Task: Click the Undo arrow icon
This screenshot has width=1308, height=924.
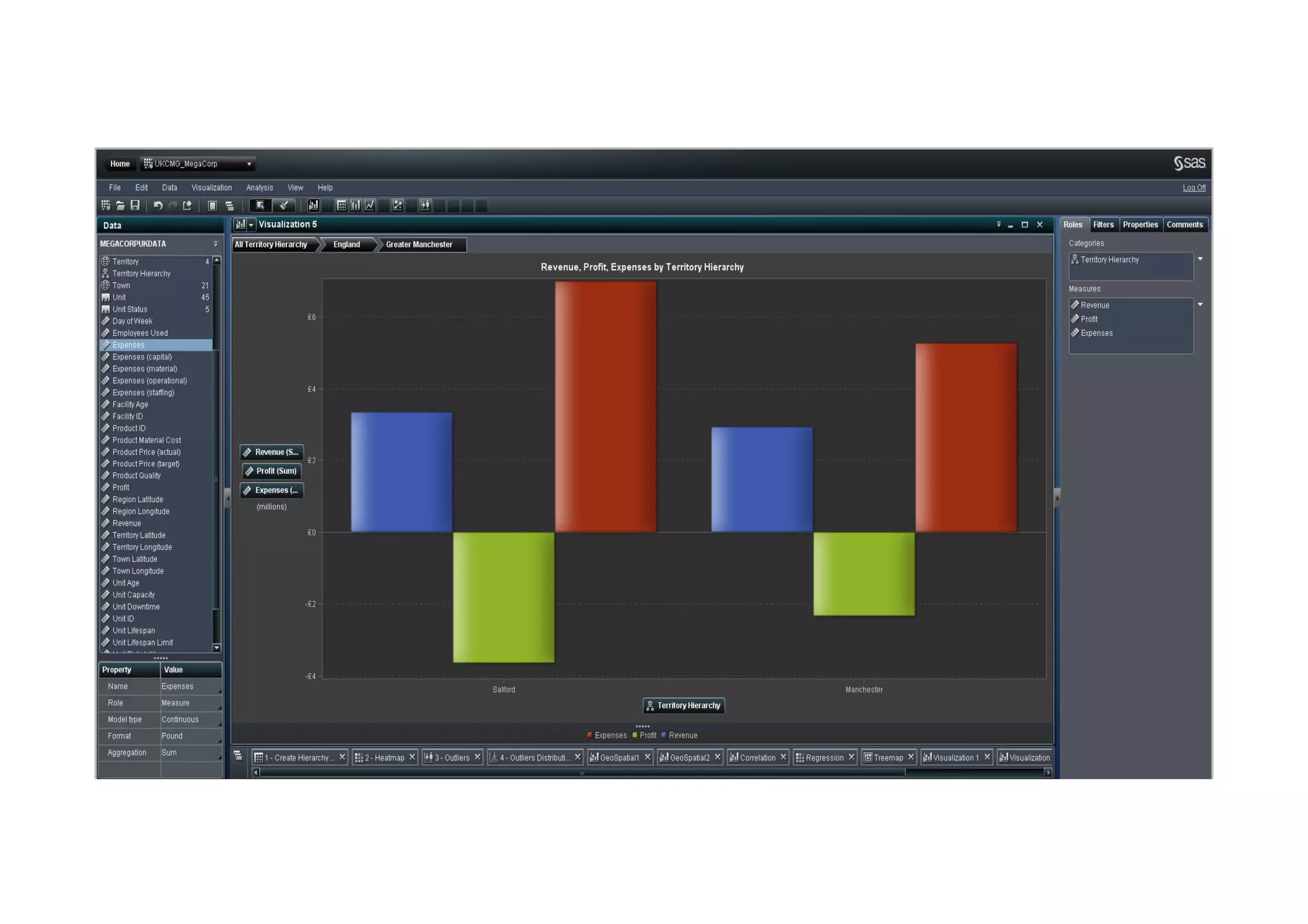Action: click(158, 206)
